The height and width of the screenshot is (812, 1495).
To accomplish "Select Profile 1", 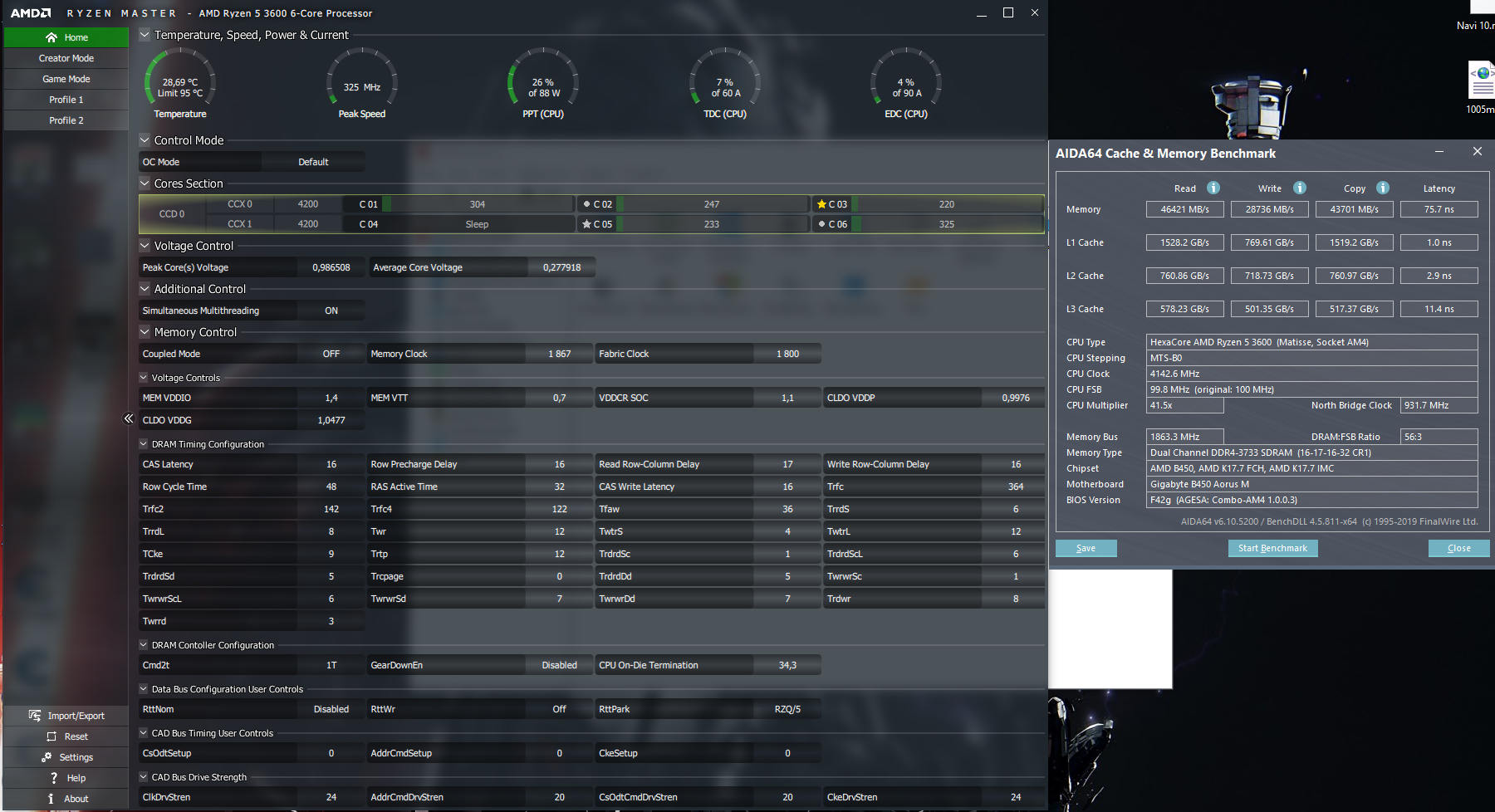I will (66, 100).
